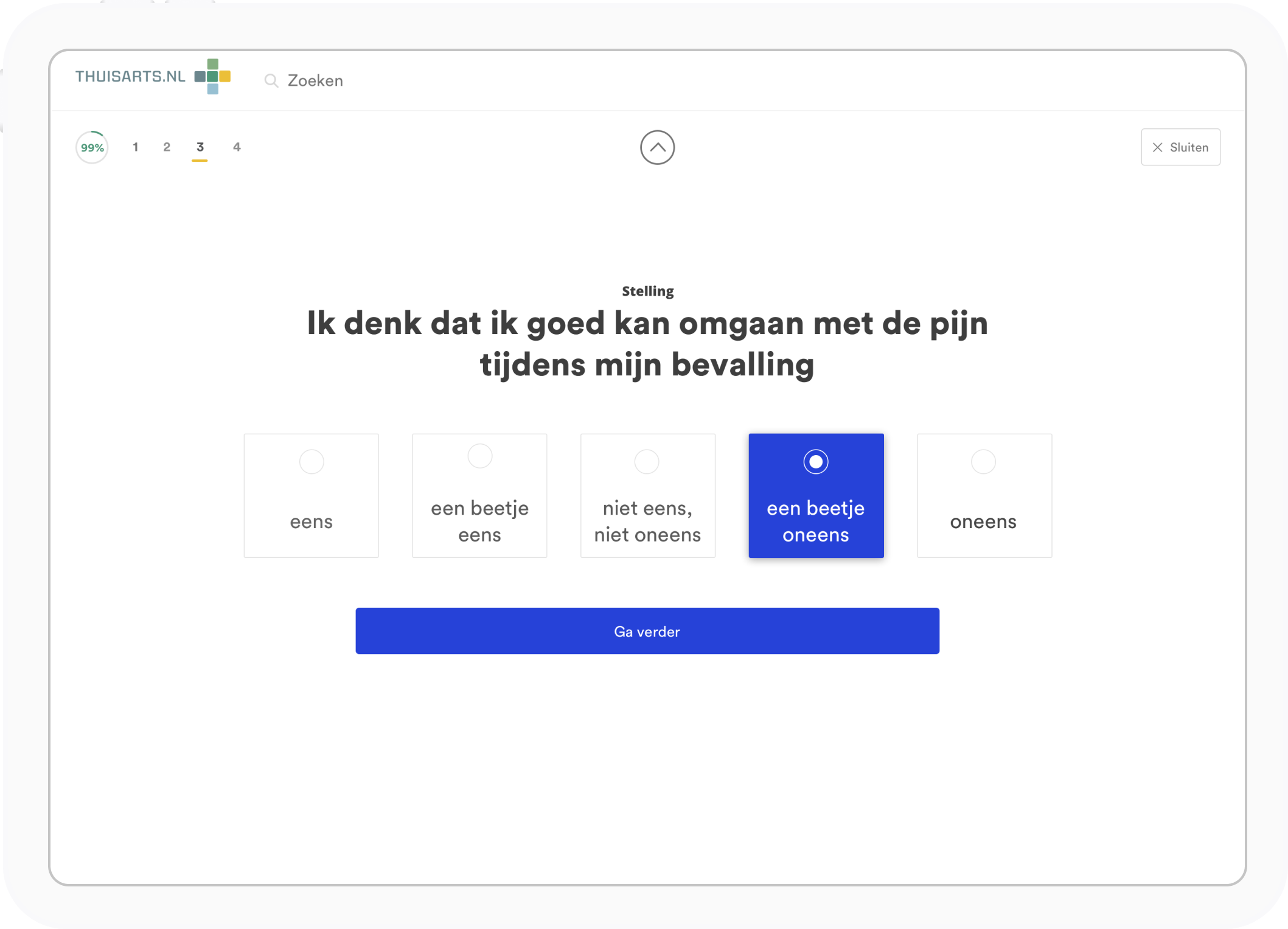Click the 99% progress circle
This screenshot has height=929, width=1288.
pos(92,147)
